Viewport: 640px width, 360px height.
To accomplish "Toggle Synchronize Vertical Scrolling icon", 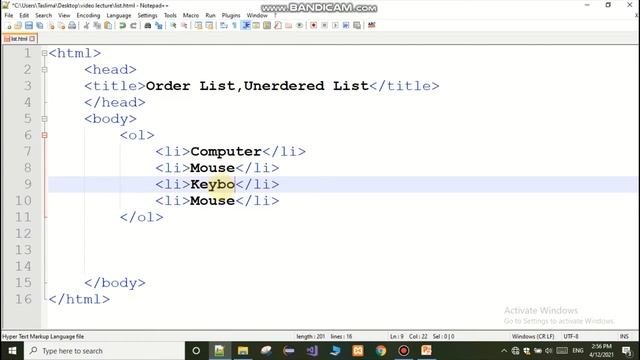I will click(198, 25).
